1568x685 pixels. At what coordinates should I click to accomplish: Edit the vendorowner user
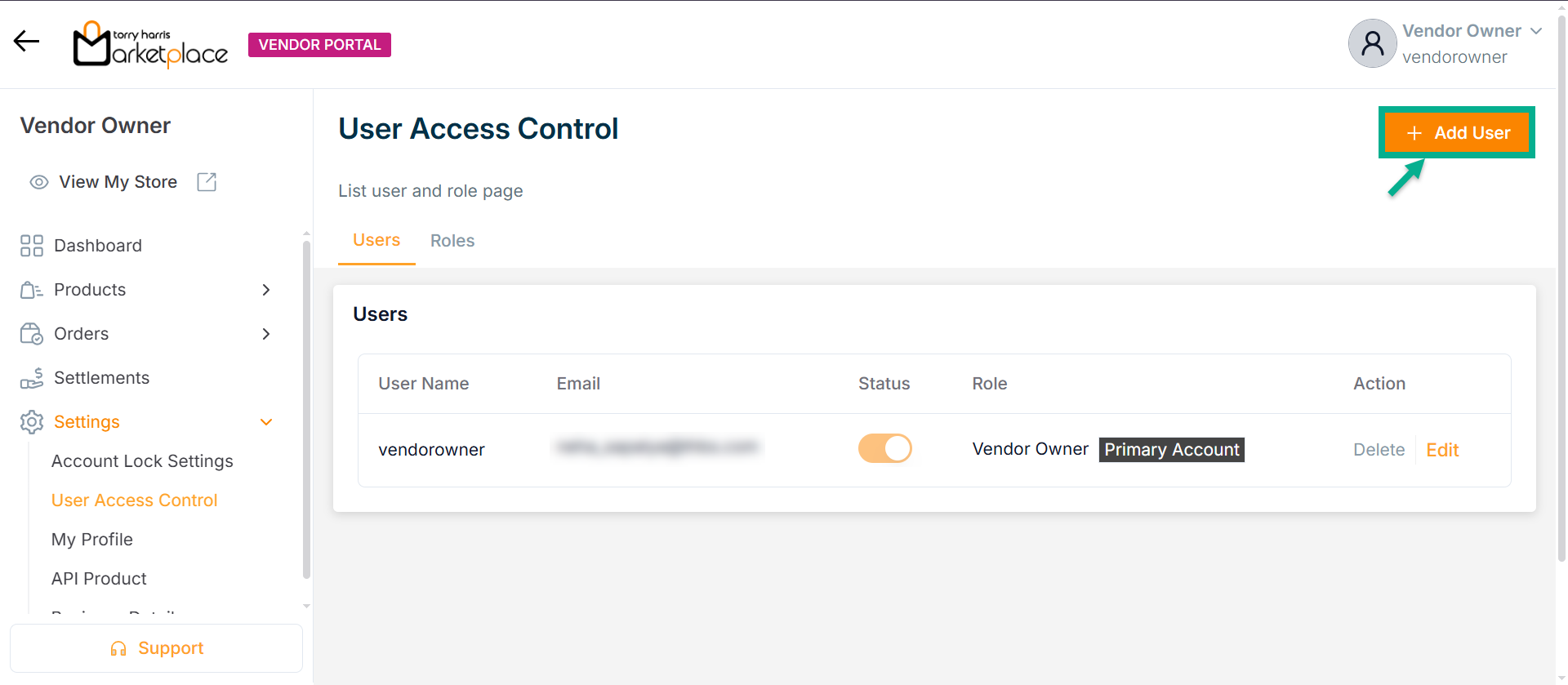[x=1442, y=450]
